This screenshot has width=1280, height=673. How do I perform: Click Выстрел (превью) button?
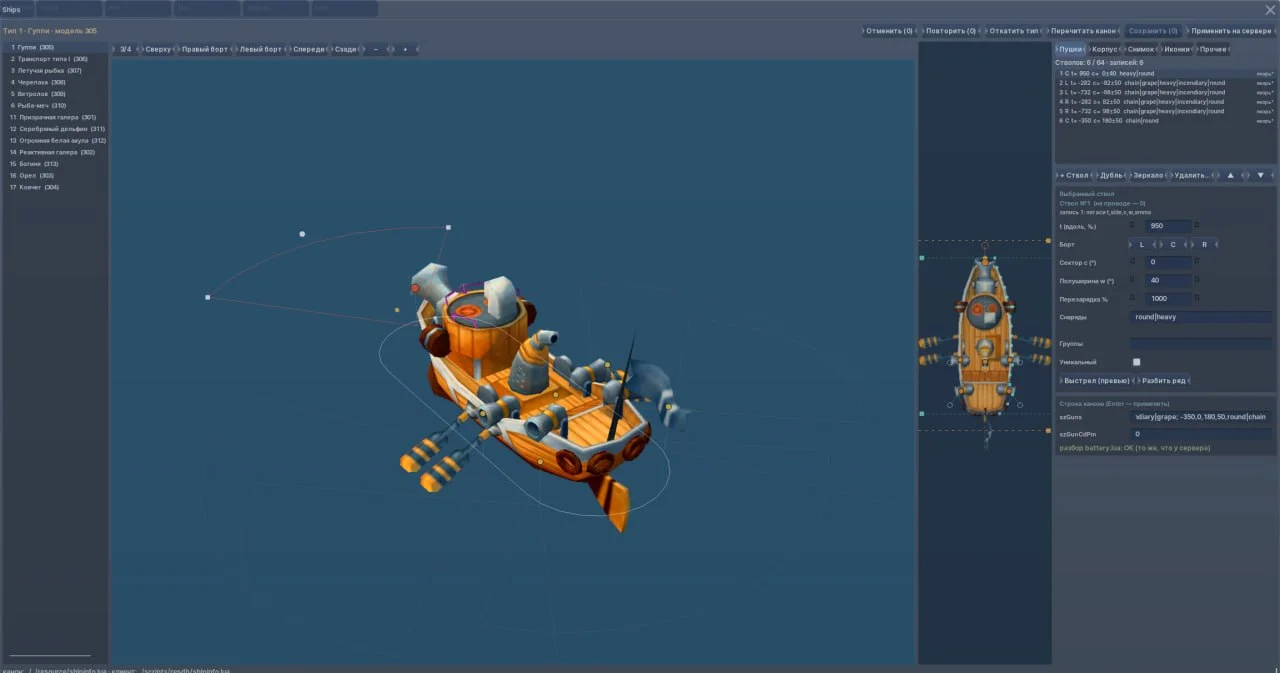pos(1096,380)
